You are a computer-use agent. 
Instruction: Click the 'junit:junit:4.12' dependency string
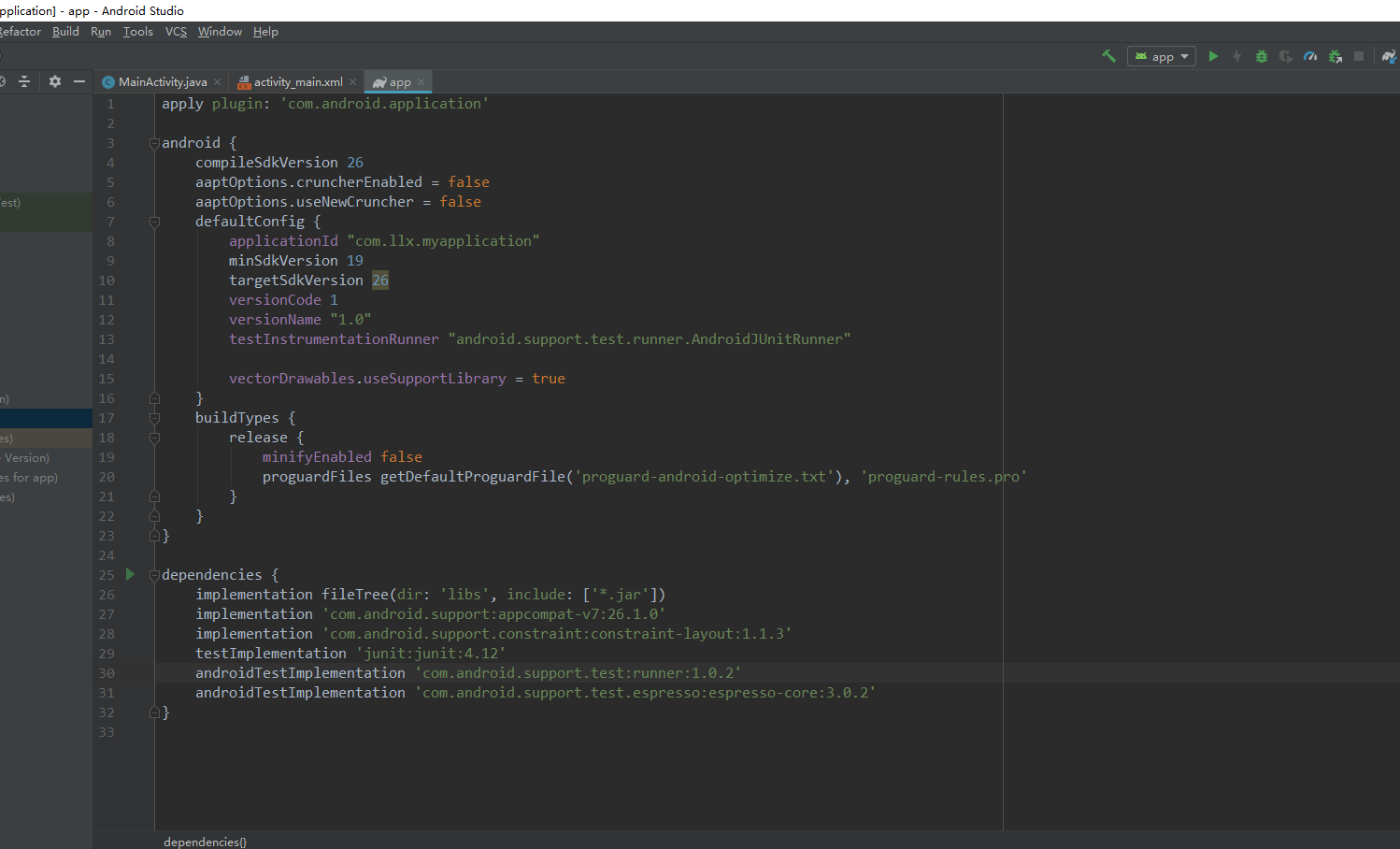(431, 654)
